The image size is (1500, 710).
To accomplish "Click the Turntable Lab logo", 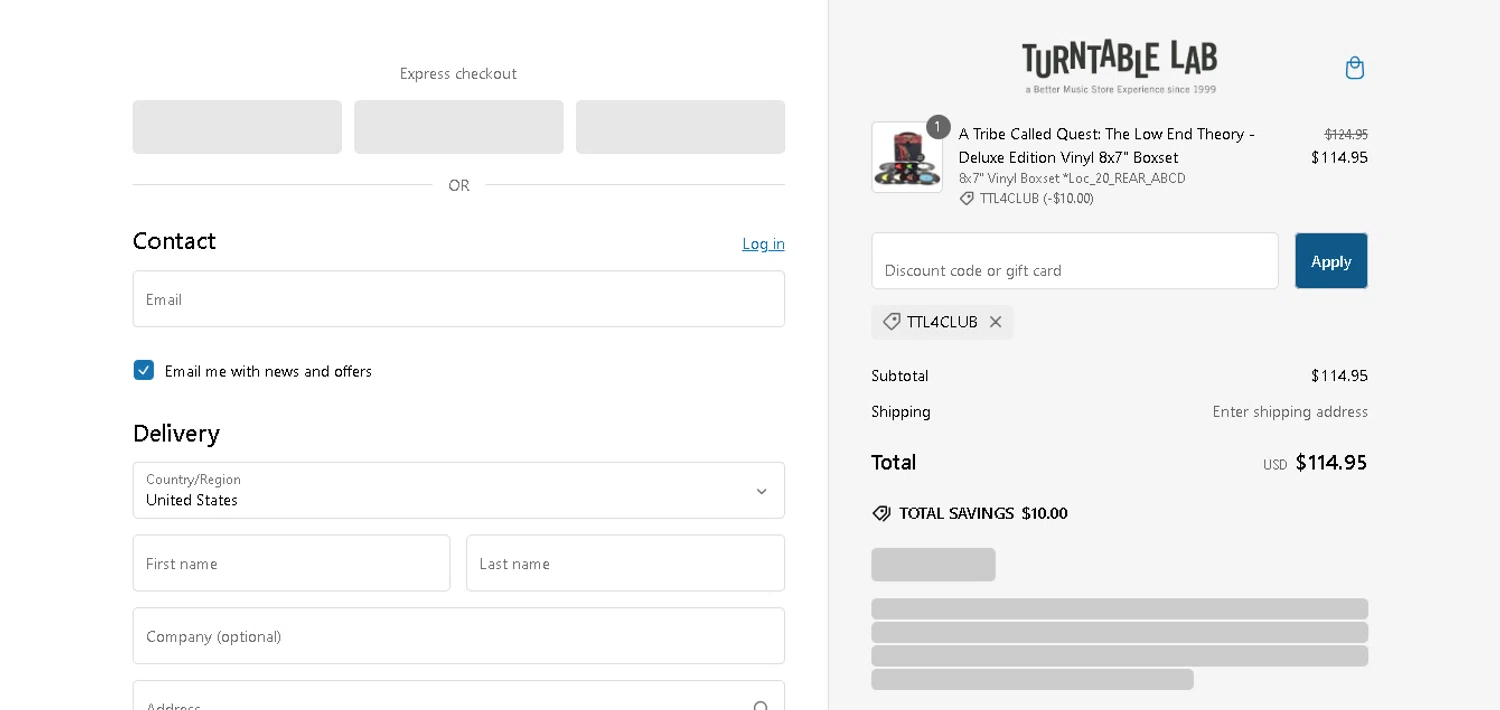I will point(1119,66).
